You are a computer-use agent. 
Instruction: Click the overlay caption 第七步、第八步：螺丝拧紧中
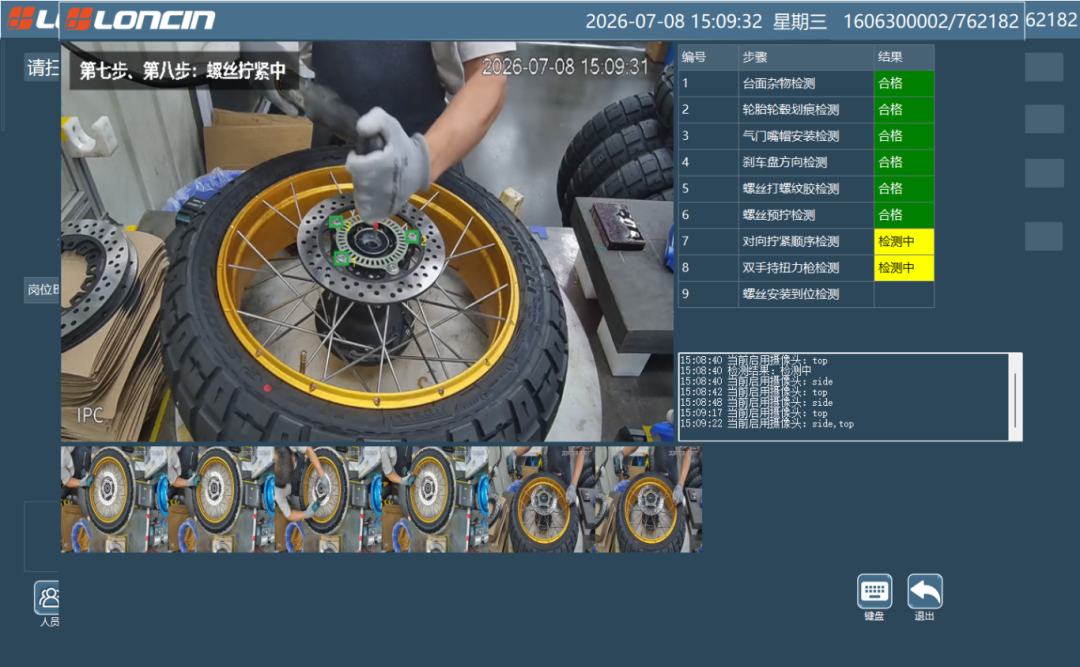[x=183, y=70]
